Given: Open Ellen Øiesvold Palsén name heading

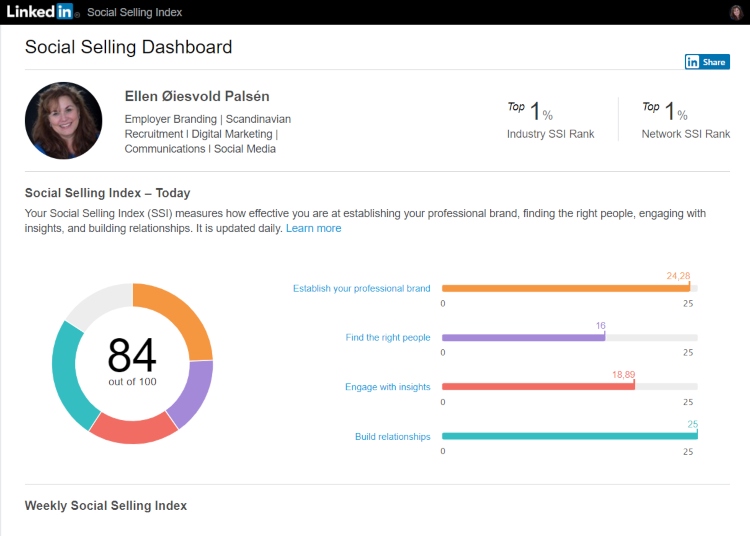Looking at the screenshot, I should (x=197, y=96).
